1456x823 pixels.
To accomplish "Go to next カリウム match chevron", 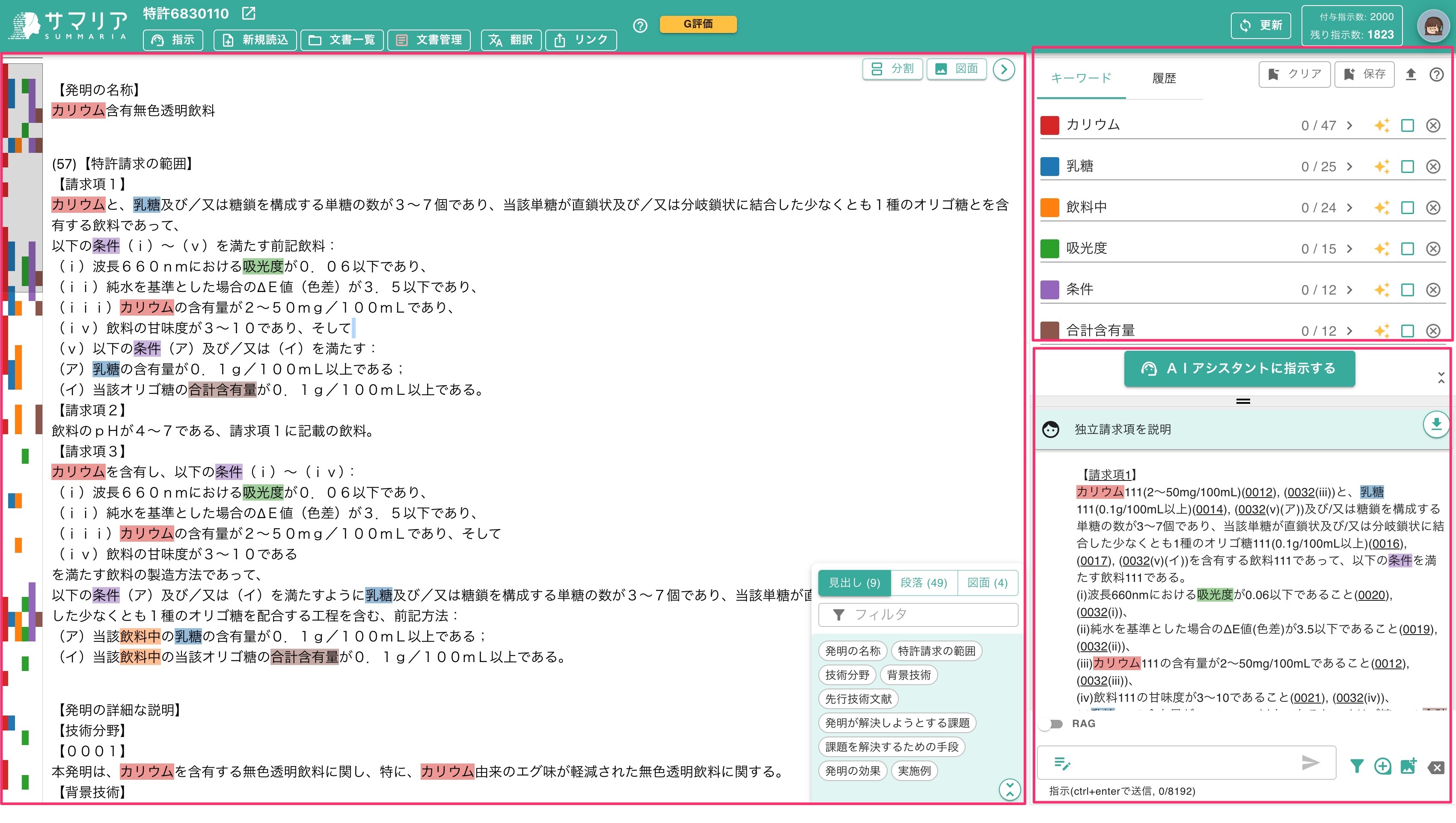I will pos(1350,125).
